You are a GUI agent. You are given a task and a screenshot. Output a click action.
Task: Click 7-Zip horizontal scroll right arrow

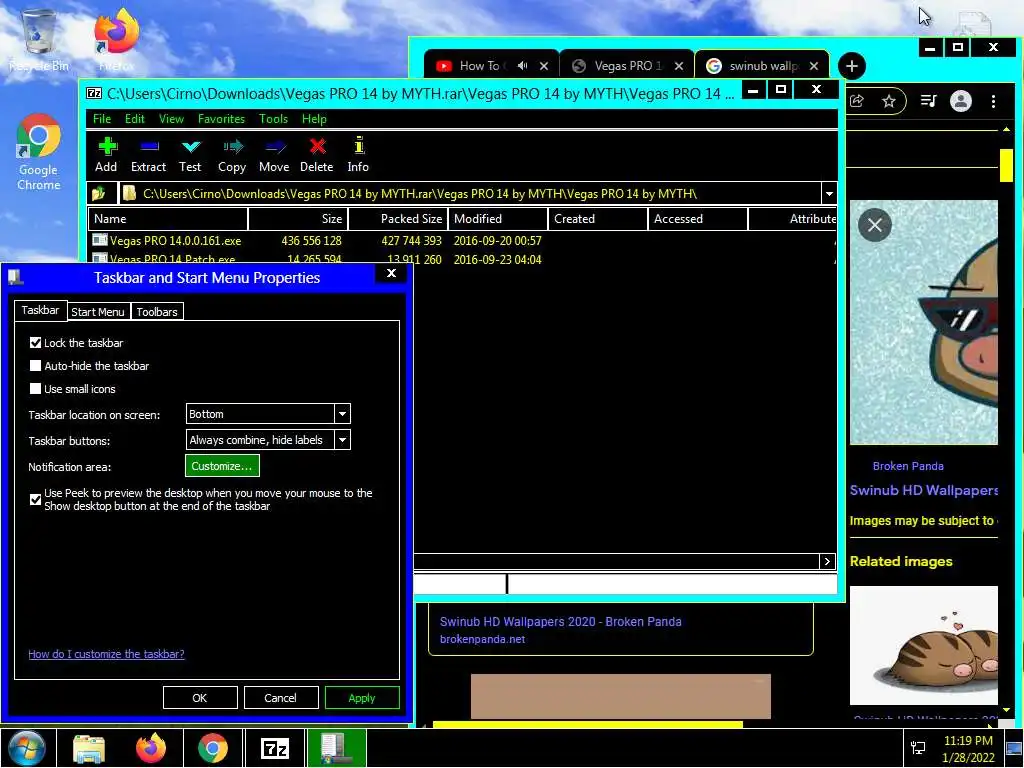click(x=827, y=562)
